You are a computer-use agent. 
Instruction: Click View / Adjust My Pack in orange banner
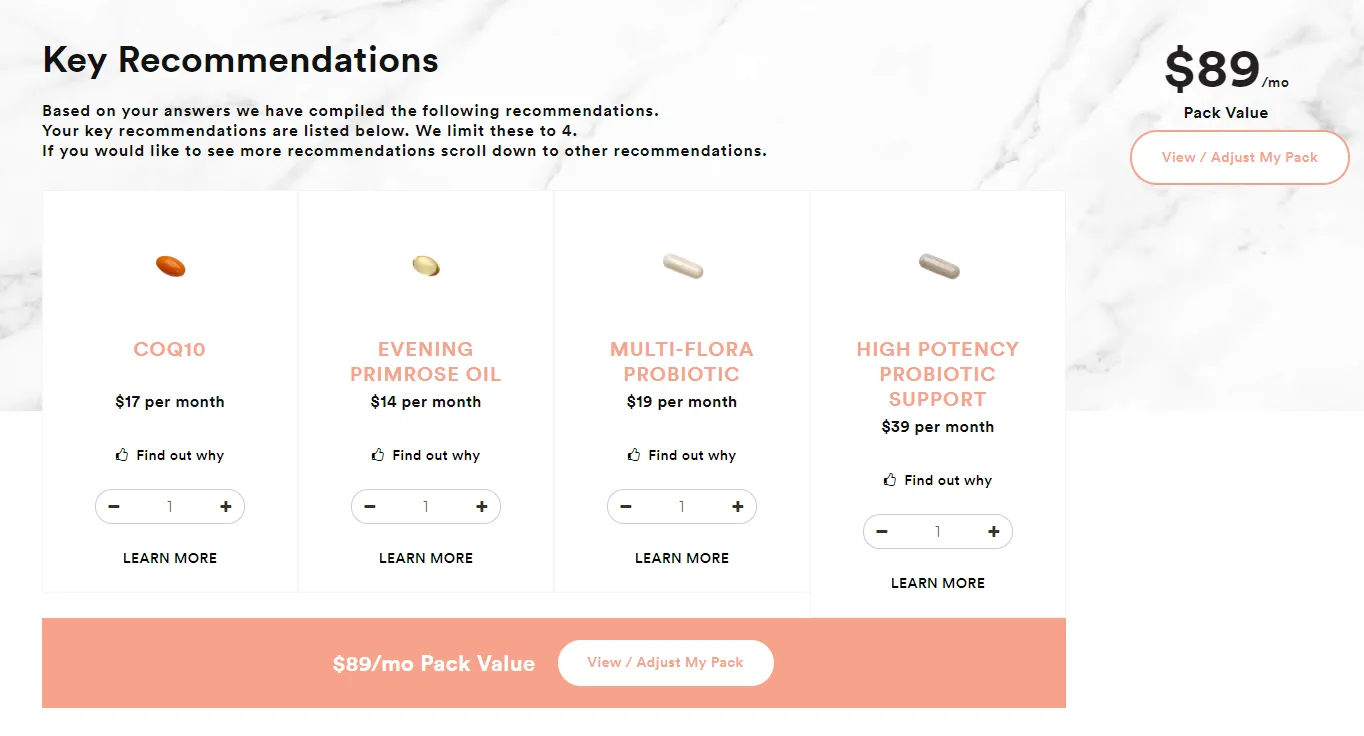666,662
